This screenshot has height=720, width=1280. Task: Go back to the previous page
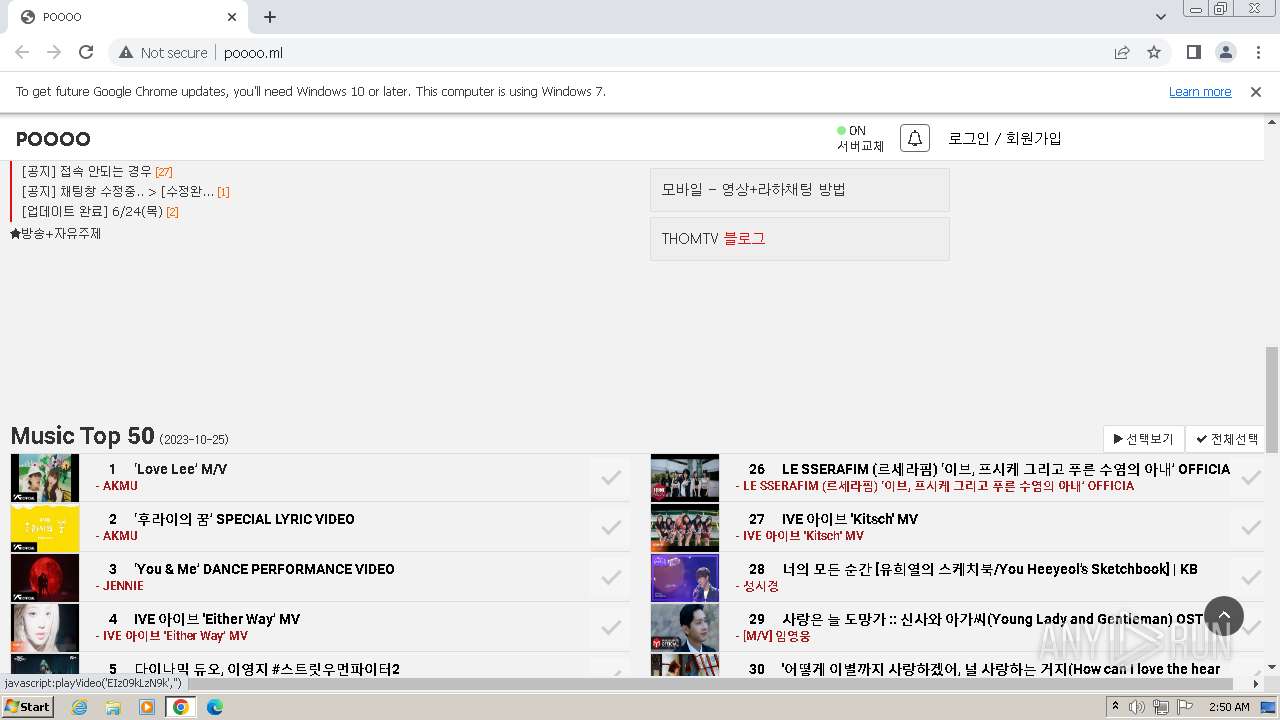coord(22,52)
